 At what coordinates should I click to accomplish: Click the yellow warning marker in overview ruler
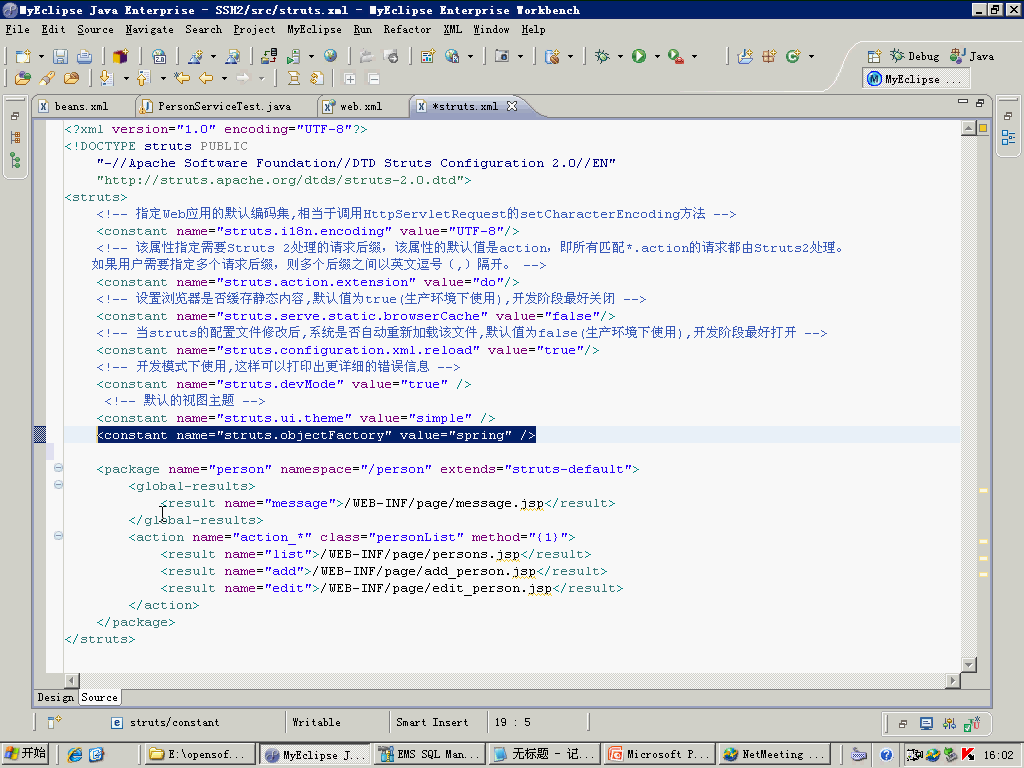click(983, 128)
